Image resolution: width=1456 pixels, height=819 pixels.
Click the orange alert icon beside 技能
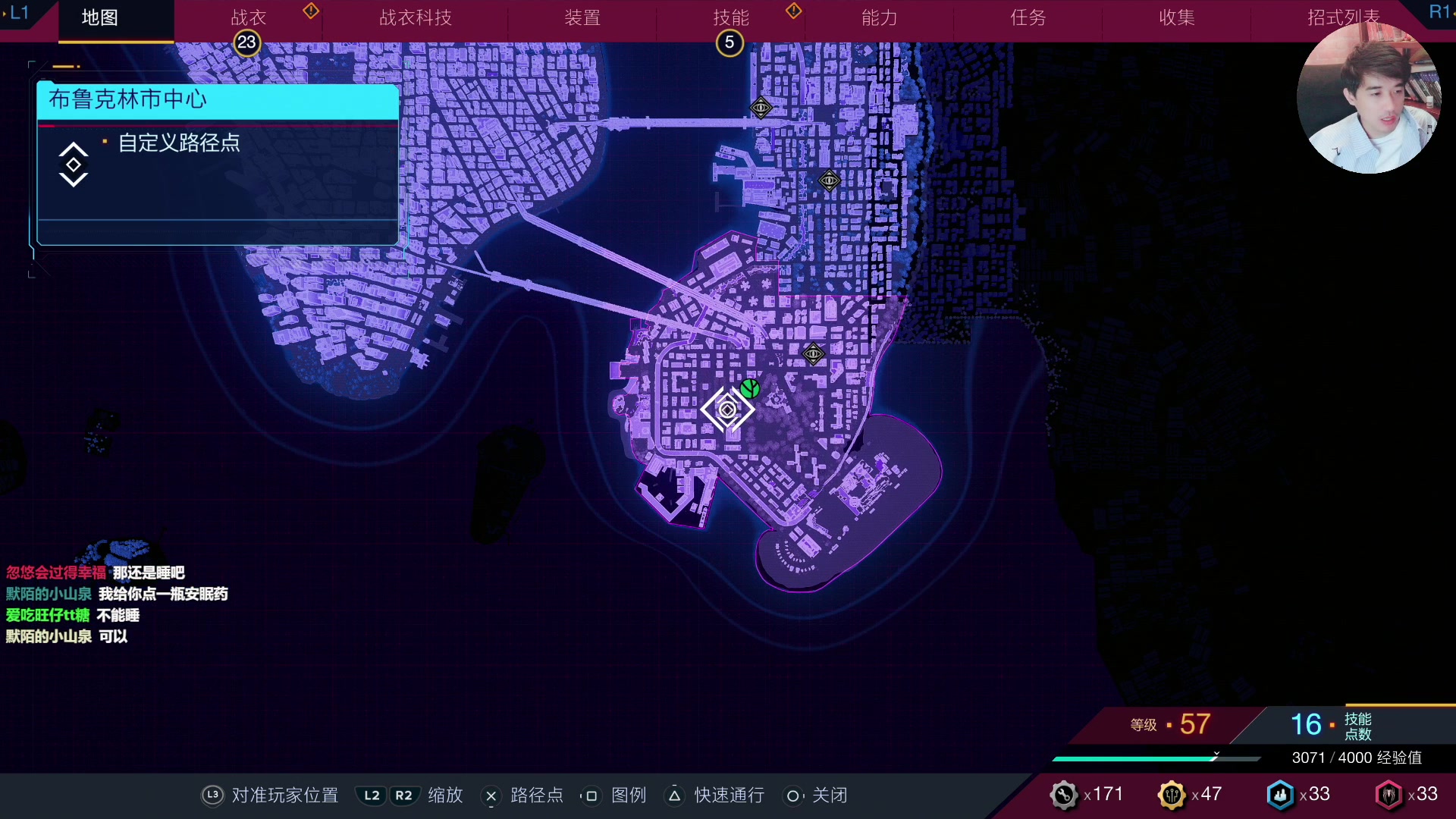(794, 11)
